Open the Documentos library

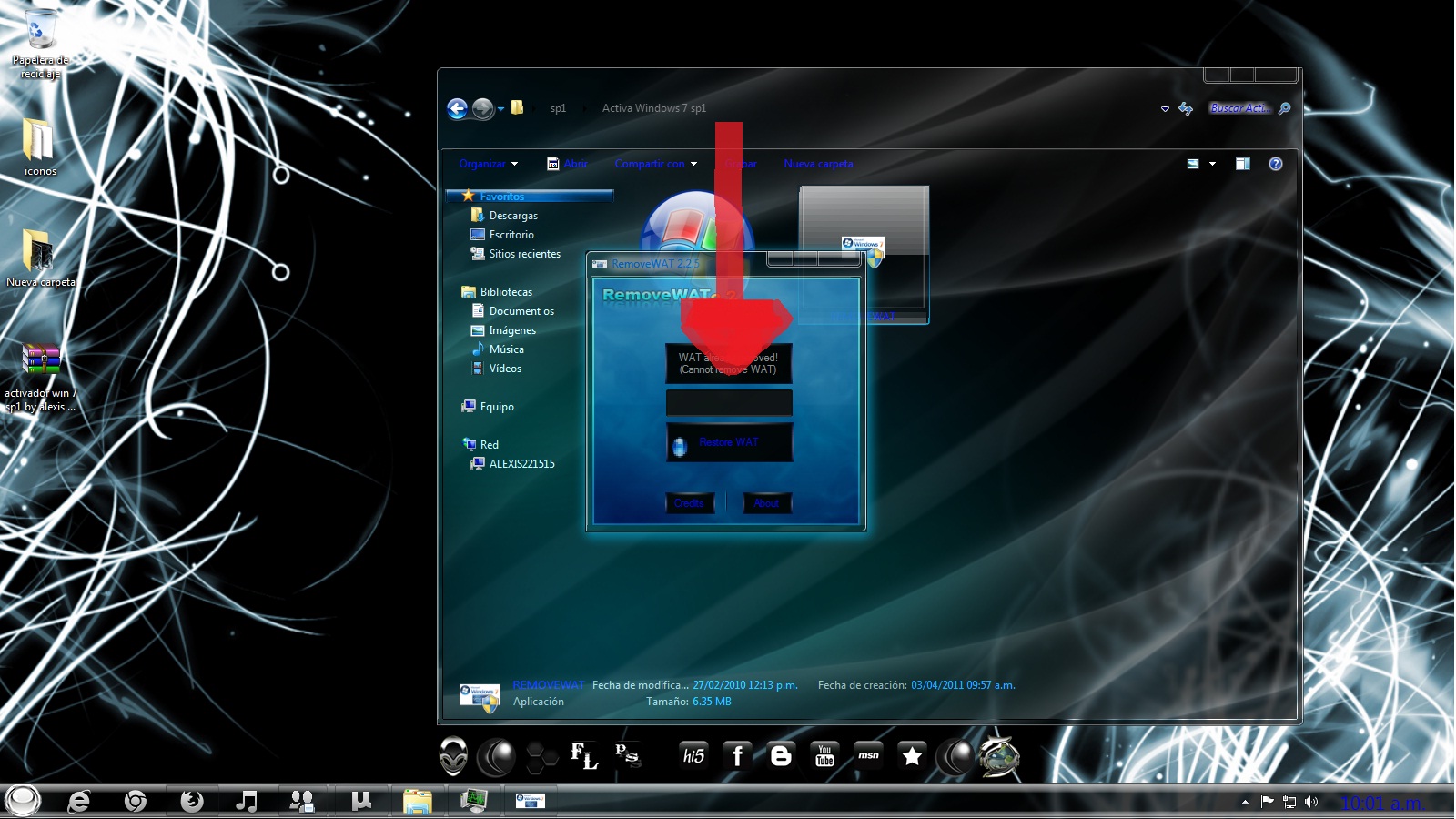[521, 311]
